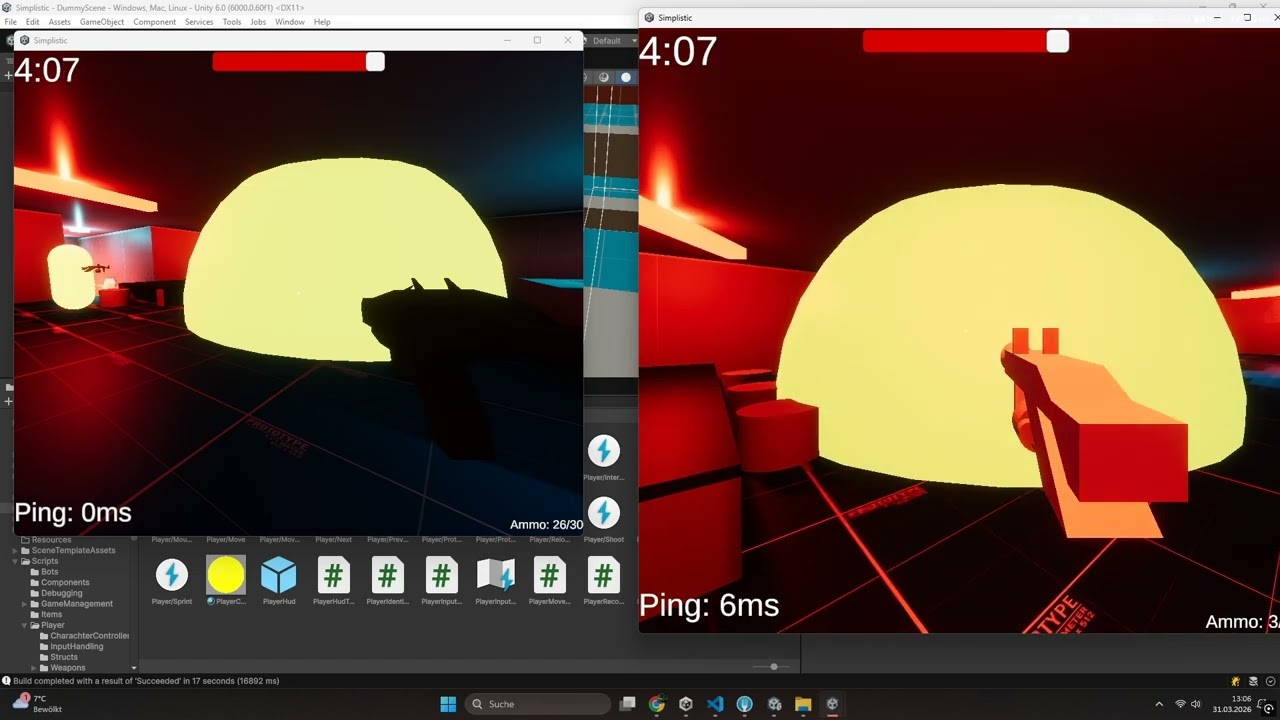Click the build succeeded status message
This screenshot has height=720, width=1280.
(x=146, y=681)
